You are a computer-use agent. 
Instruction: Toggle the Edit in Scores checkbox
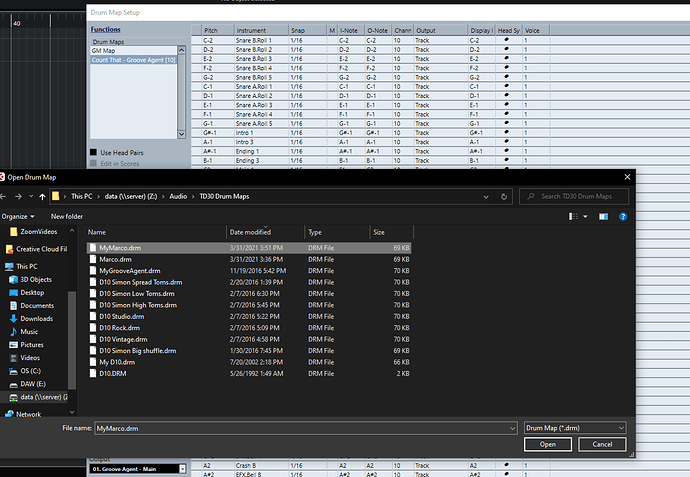(93, 163)
